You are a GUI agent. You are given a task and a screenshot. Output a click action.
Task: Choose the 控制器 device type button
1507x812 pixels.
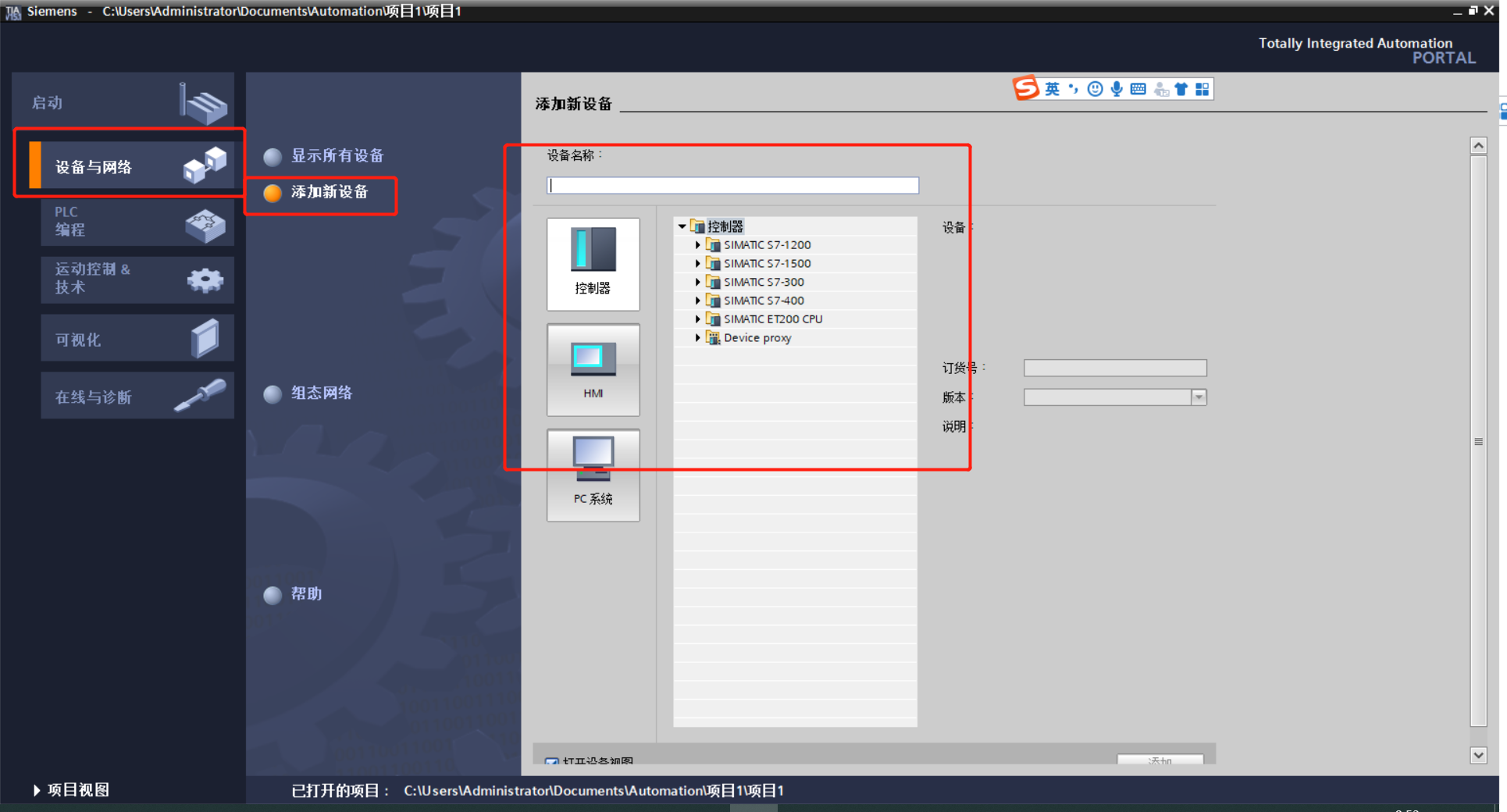pyautogui.click(x=593, y=264)
